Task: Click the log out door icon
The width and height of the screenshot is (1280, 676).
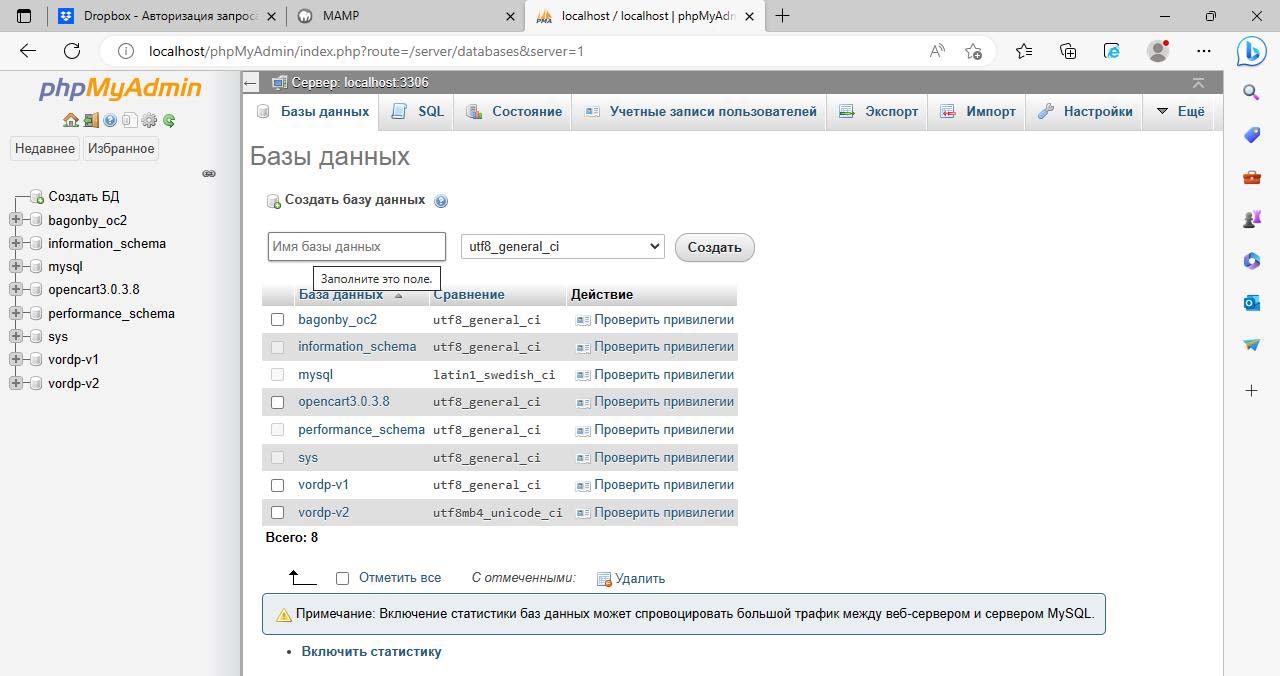Action: (x=91, y=120)
